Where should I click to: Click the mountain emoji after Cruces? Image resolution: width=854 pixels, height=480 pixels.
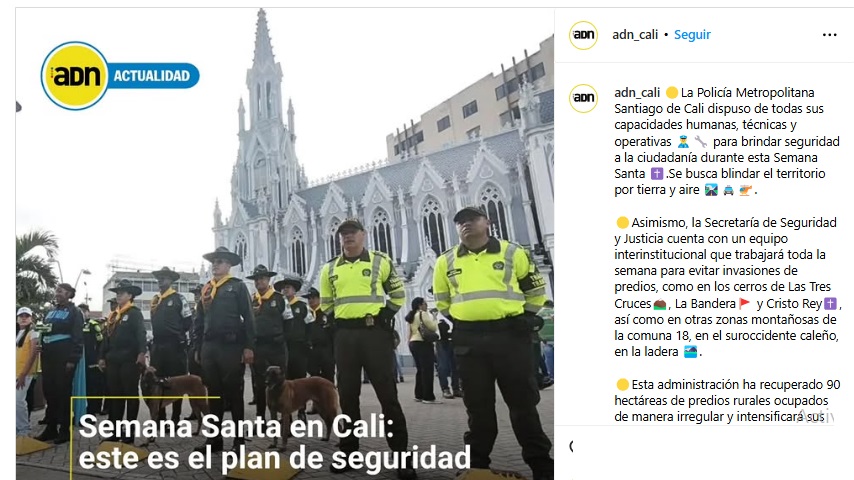[x=660, y=303]
